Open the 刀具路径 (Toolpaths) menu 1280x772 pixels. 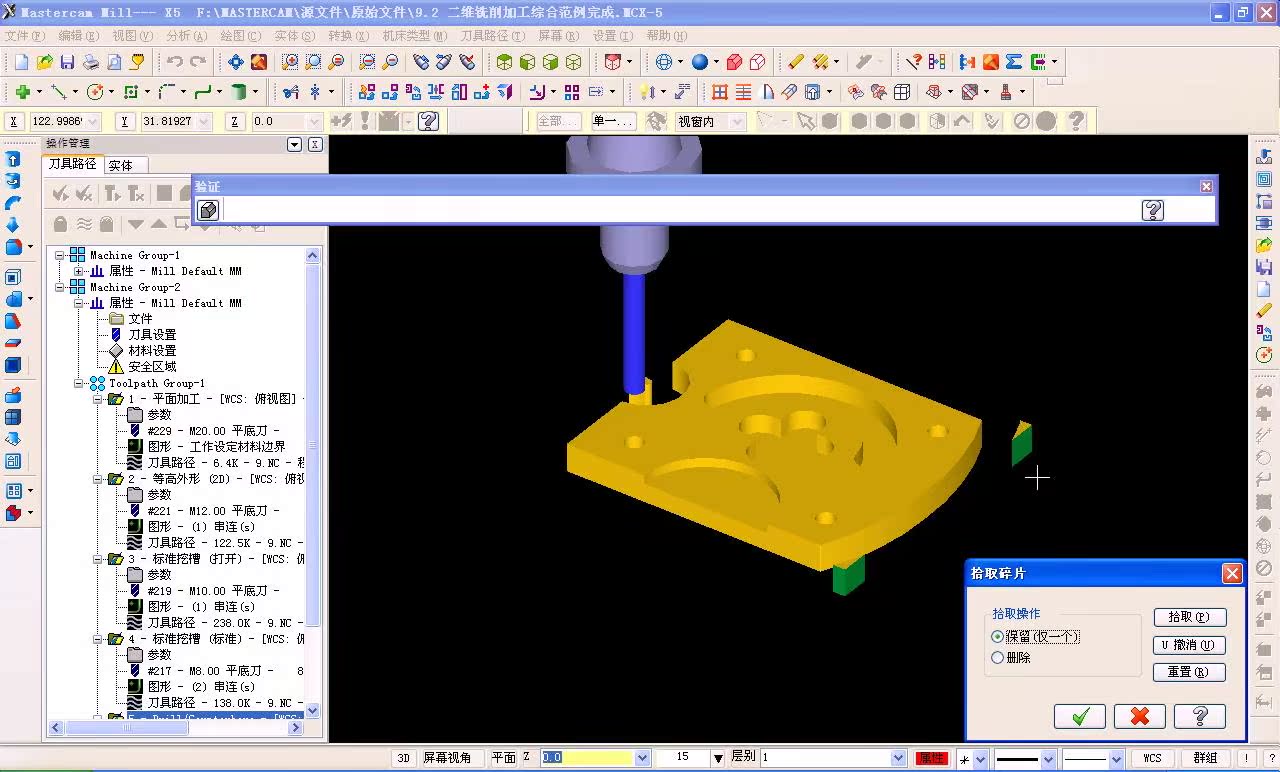[492, 35]
